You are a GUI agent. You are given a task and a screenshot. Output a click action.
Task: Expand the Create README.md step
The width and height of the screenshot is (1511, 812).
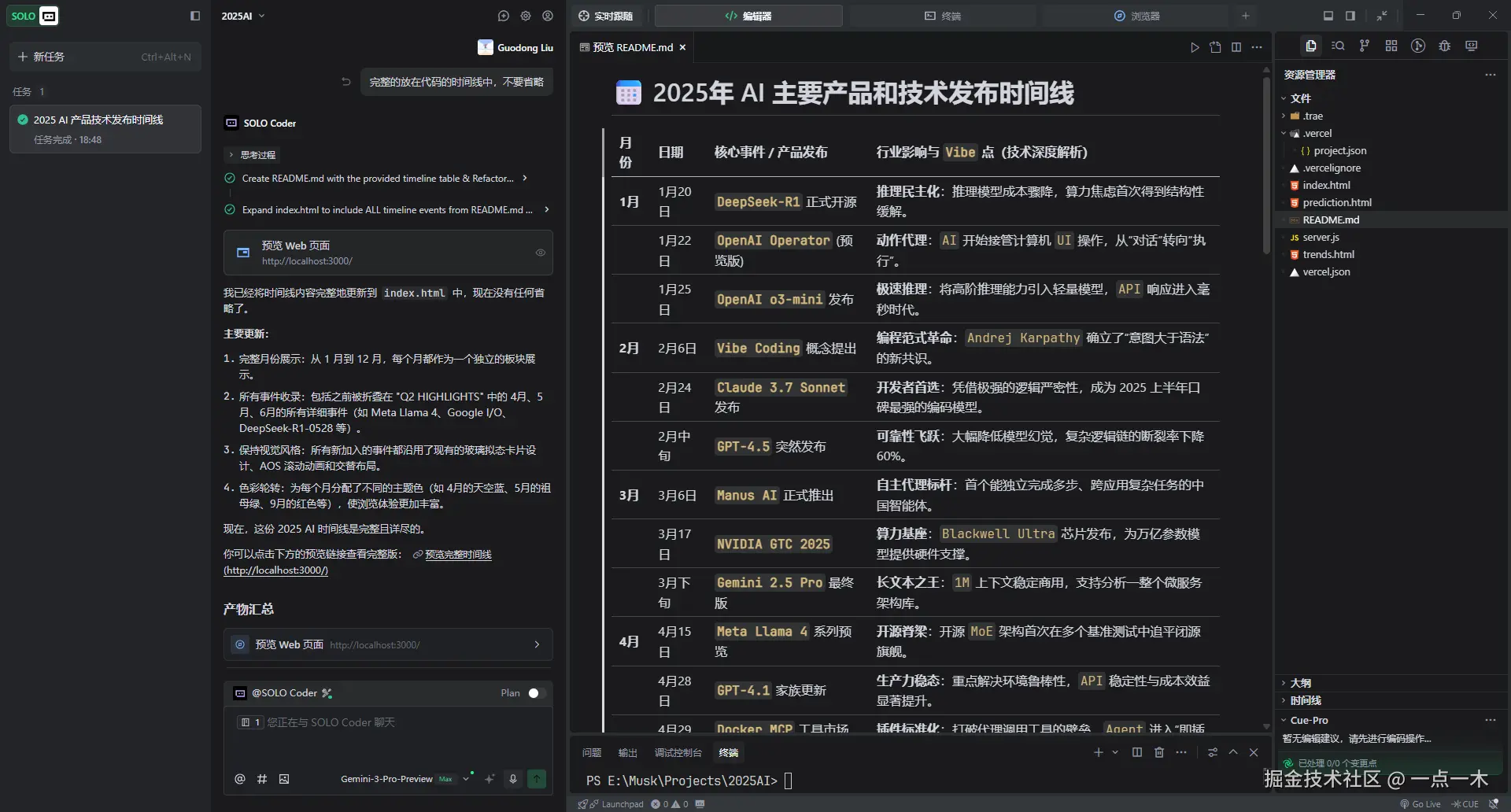[385, 179]
